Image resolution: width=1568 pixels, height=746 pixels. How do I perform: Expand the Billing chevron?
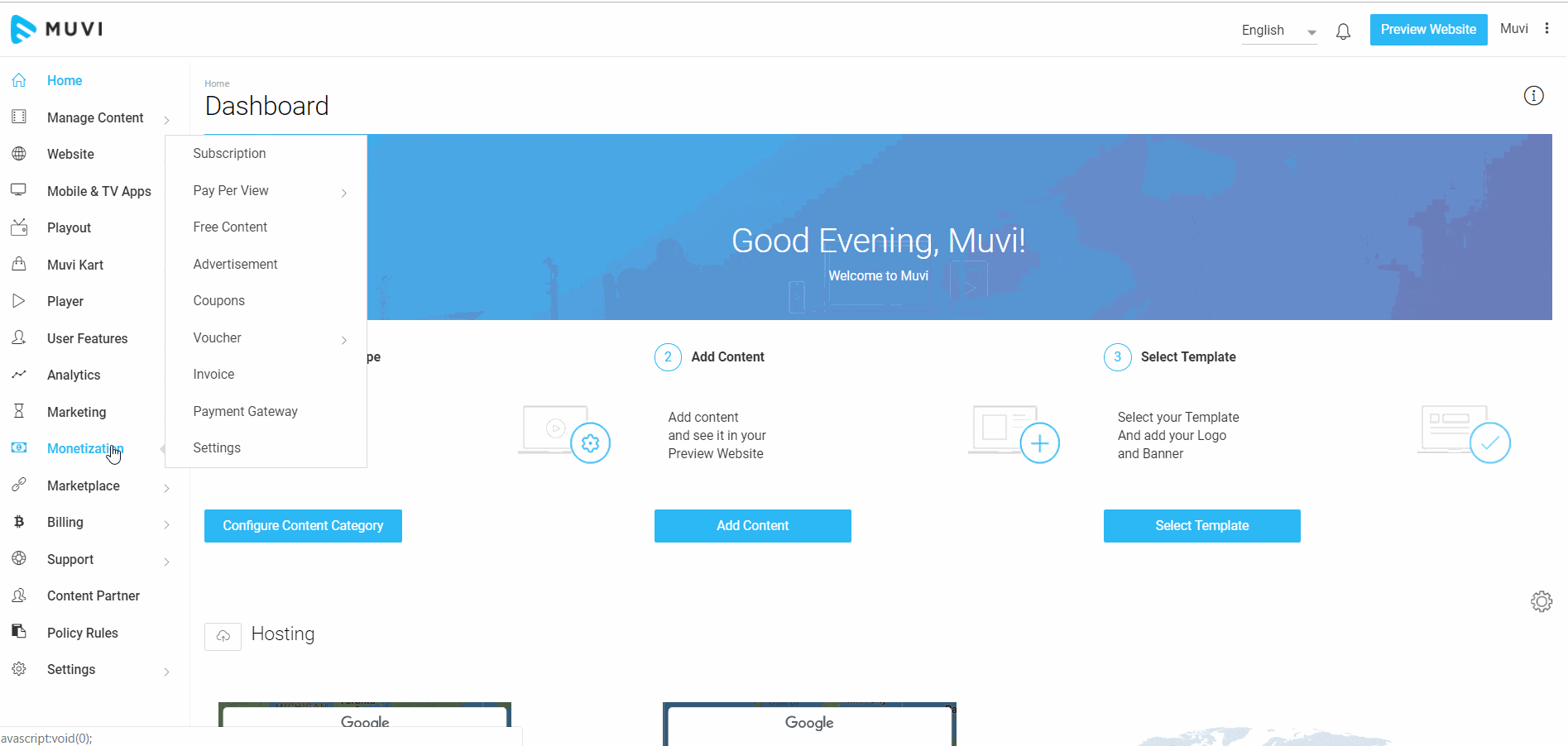coord(166,524)
